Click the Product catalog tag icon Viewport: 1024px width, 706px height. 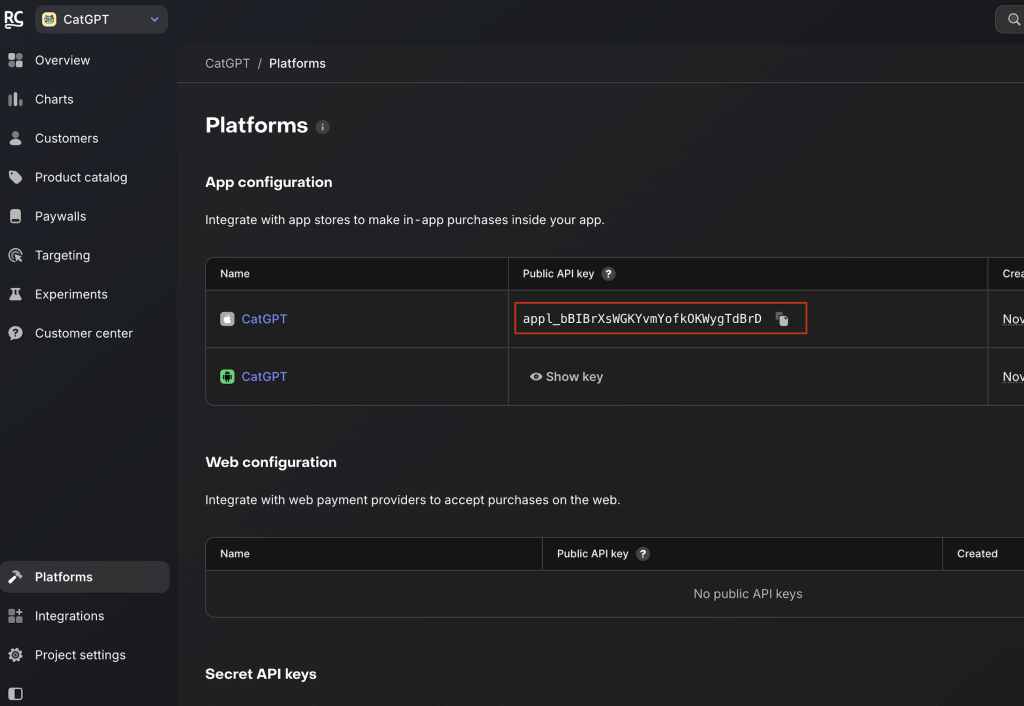coord(16,178)
